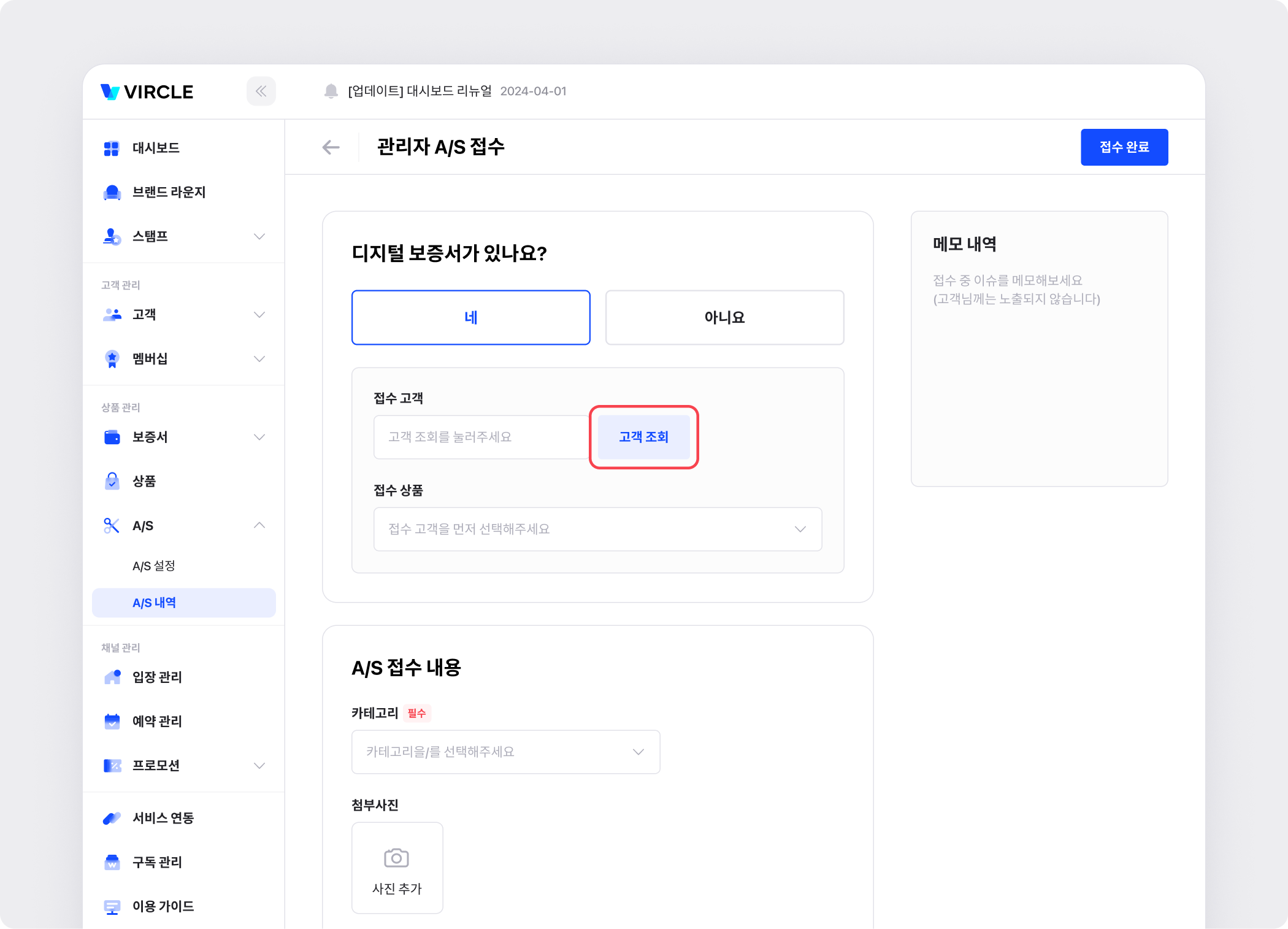Open 상품 shopping bag item
Screen dimensions: 1288x929
point(112,481)
